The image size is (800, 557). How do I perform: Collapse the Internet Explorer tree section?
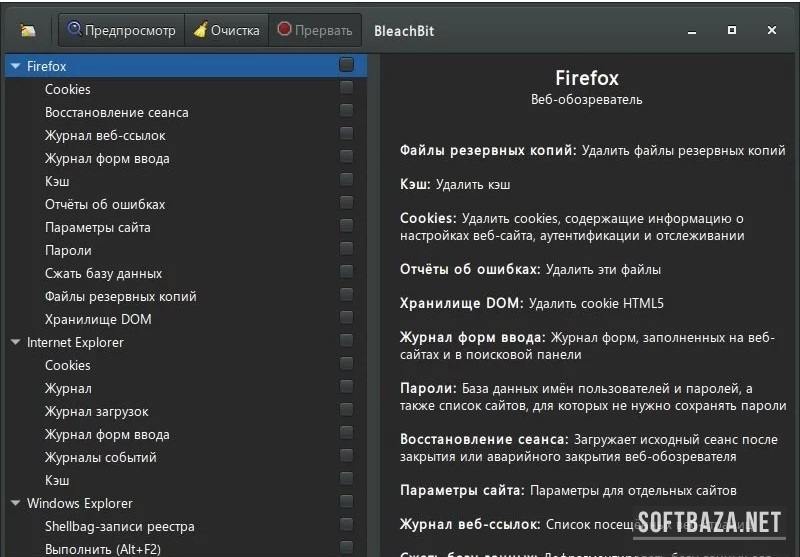coord(15,342)
